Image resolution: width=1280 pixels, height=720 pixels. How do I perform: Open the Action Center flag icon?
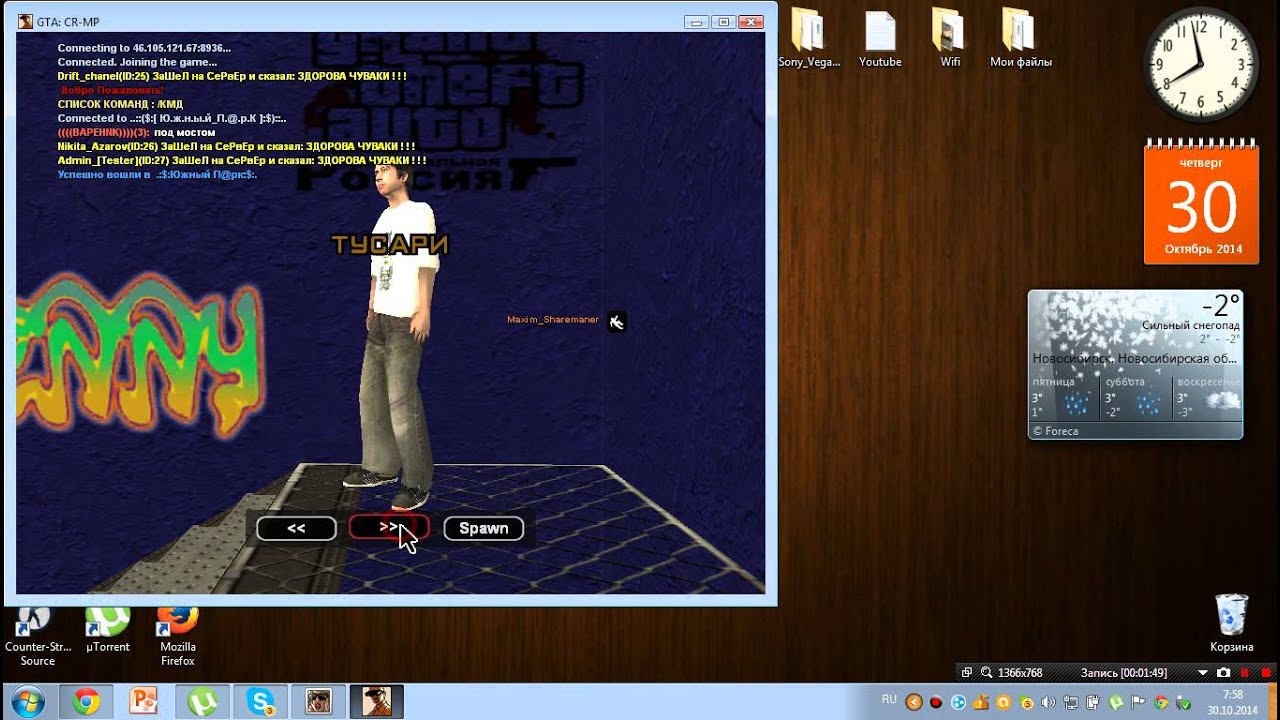1138,702
